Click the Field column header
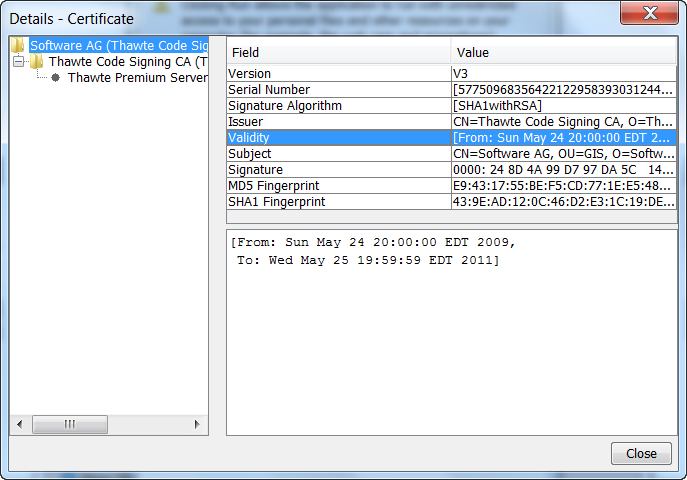This screenshot has height=480, width=687. point(339,53)
